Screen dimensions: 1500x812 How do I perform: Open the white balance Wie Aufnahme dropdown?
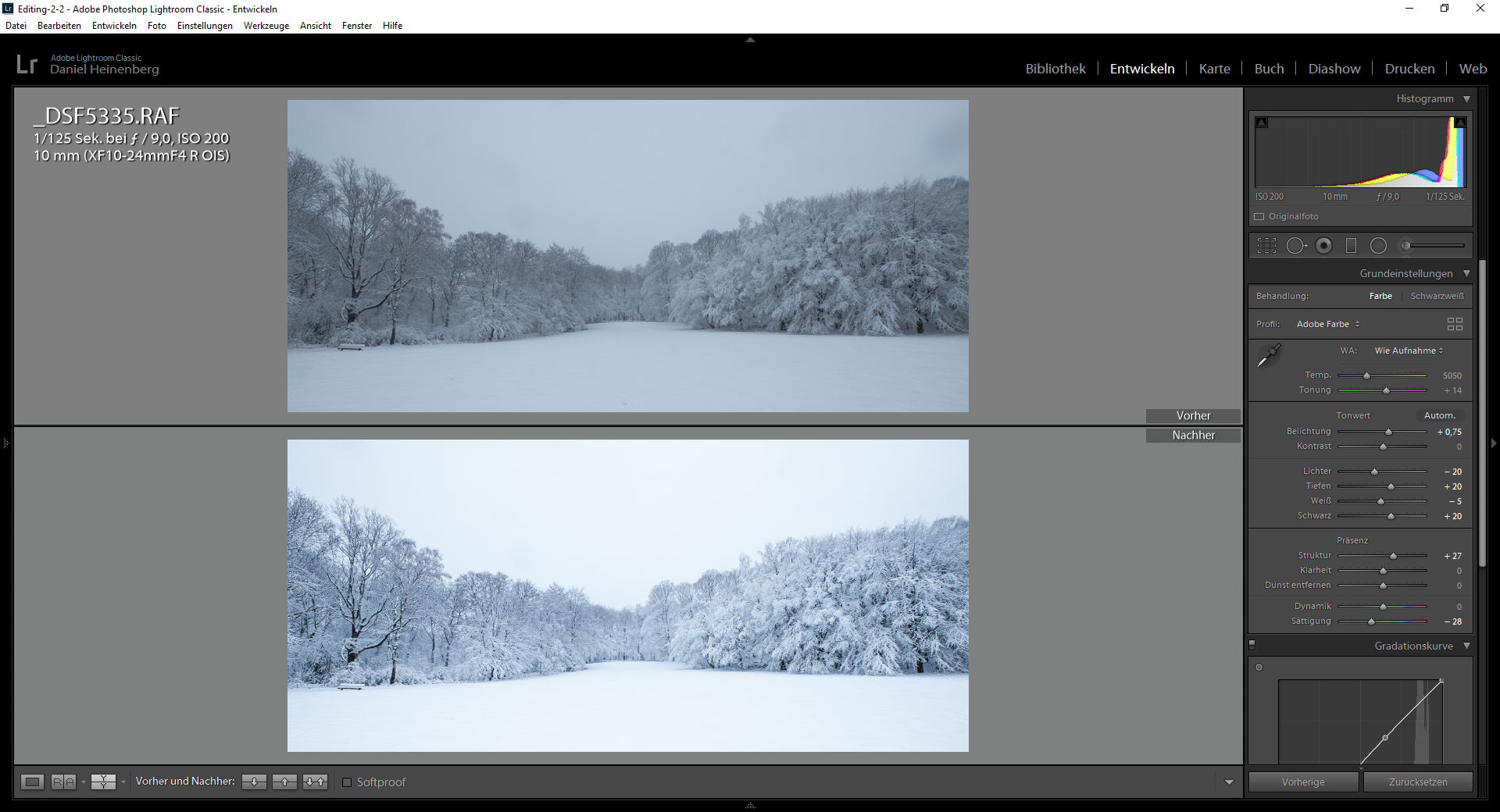[x=1409, y=351]
